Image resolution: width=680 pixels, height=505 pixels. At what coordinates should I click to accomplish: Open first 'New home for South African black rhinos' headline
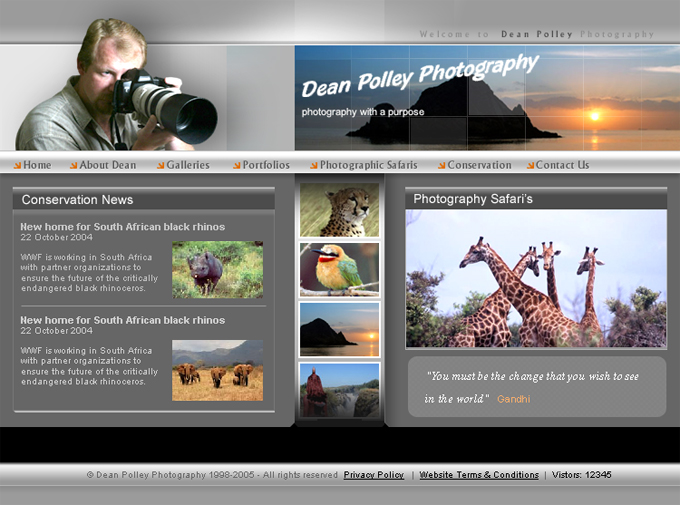[123, 227]
